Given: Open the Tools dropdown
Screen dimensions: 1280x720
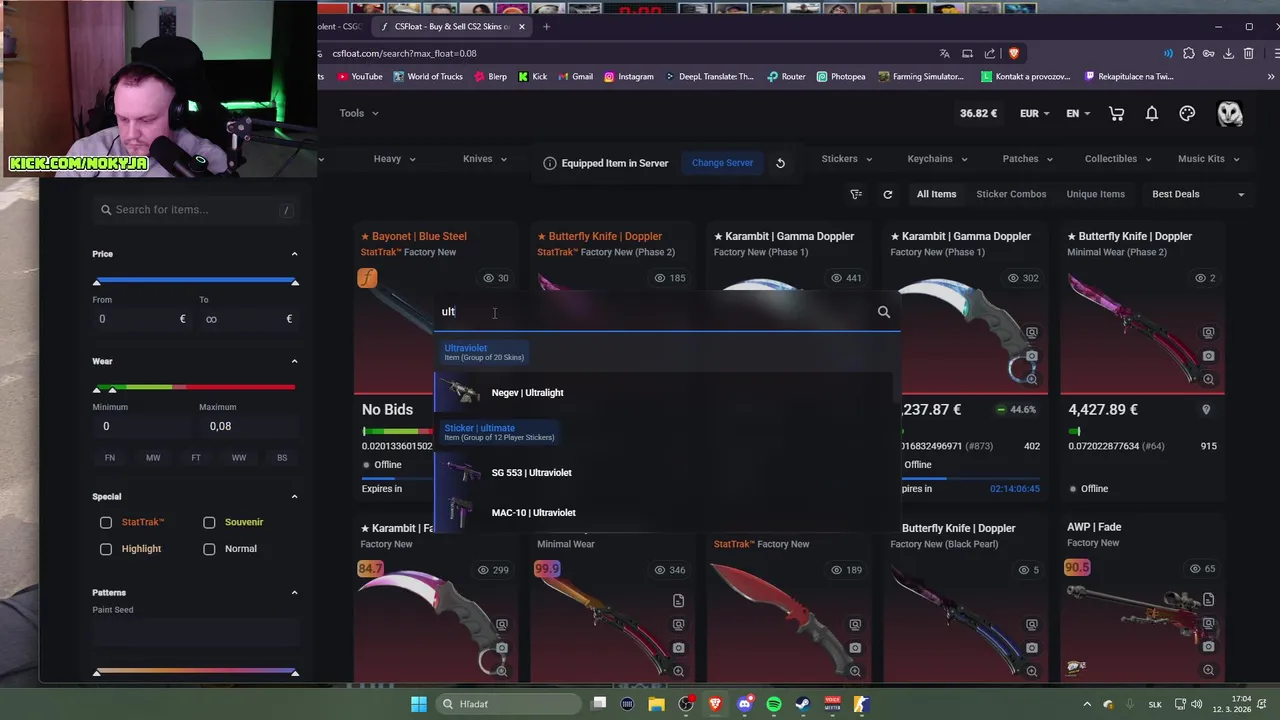Looking at the screenshot, I should click(359, 113).
